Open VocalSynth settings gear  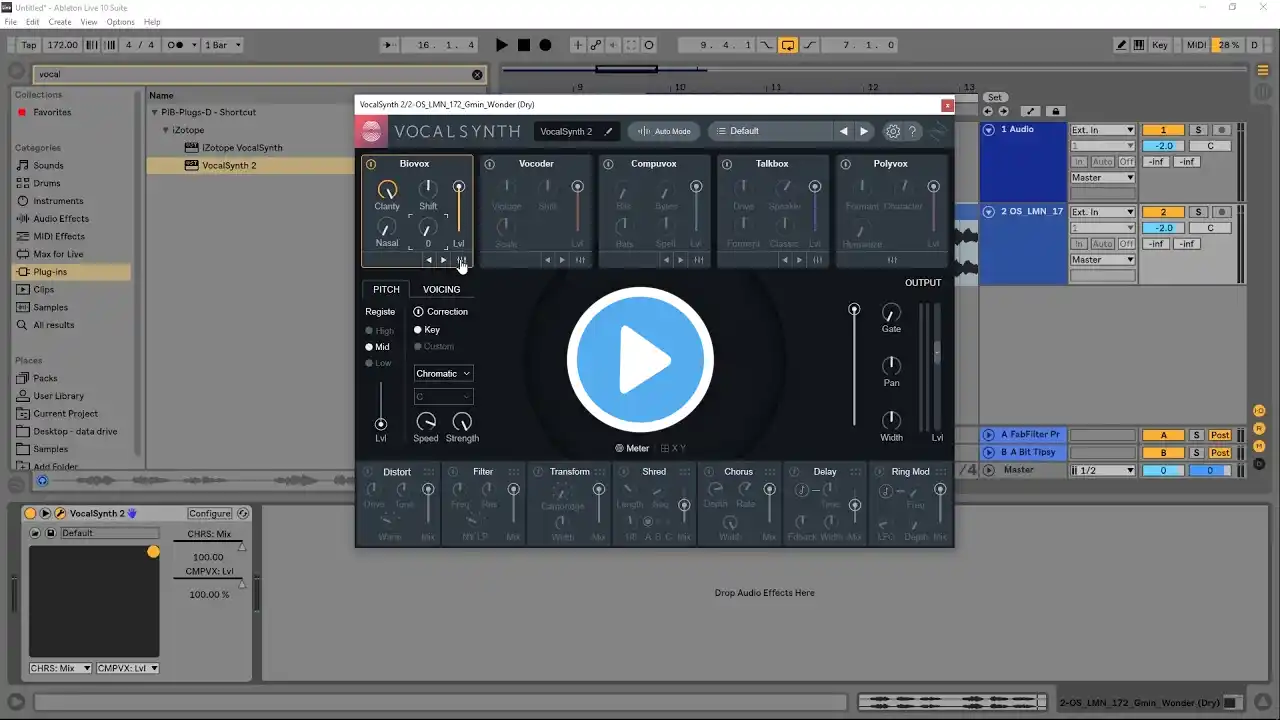pos(893,131)
